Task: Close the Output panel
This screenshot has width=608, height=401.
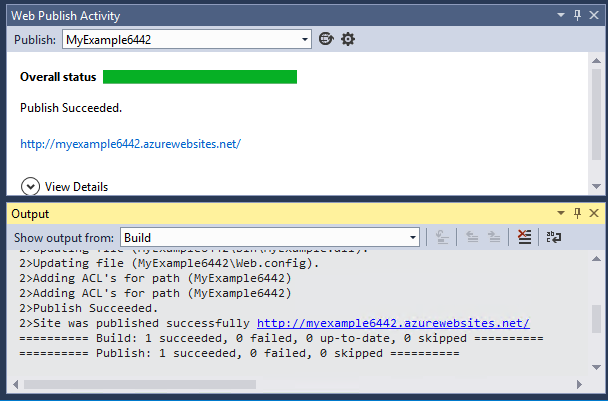Action: point(594,213)
